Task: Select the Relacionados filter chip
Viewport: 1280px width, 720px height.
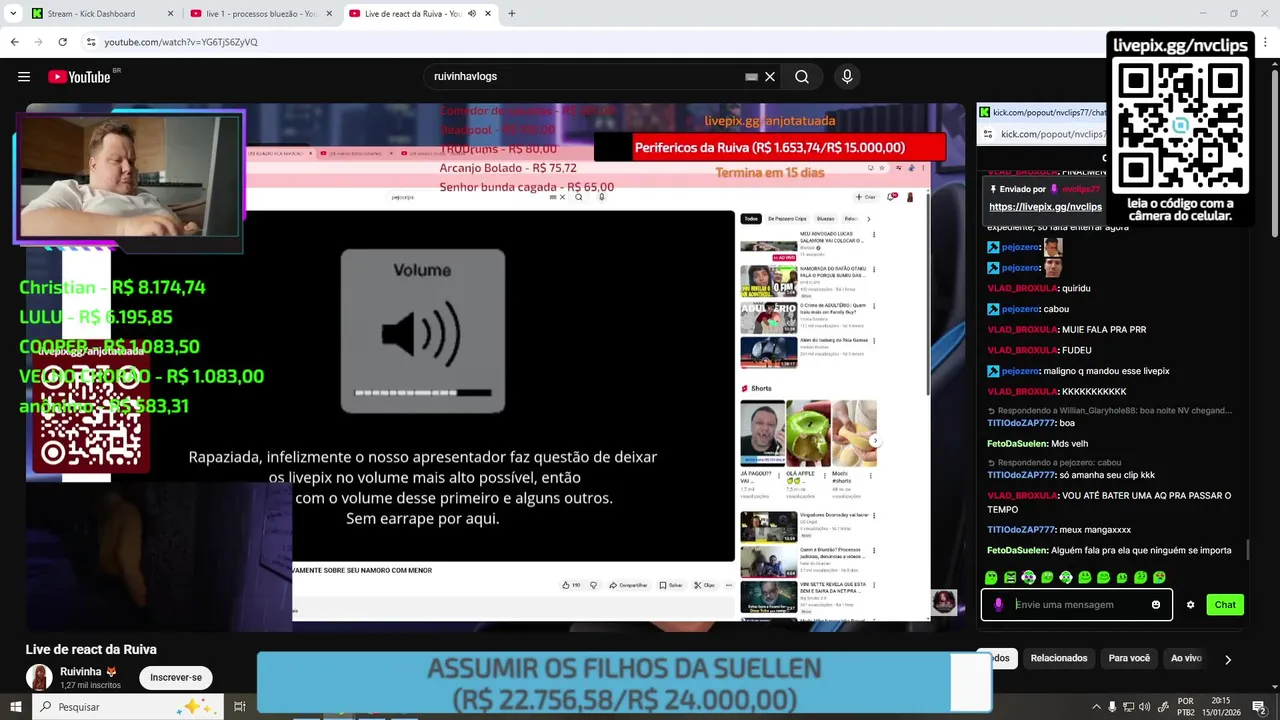Action: pyautogui.click(x=1059, y=658)
